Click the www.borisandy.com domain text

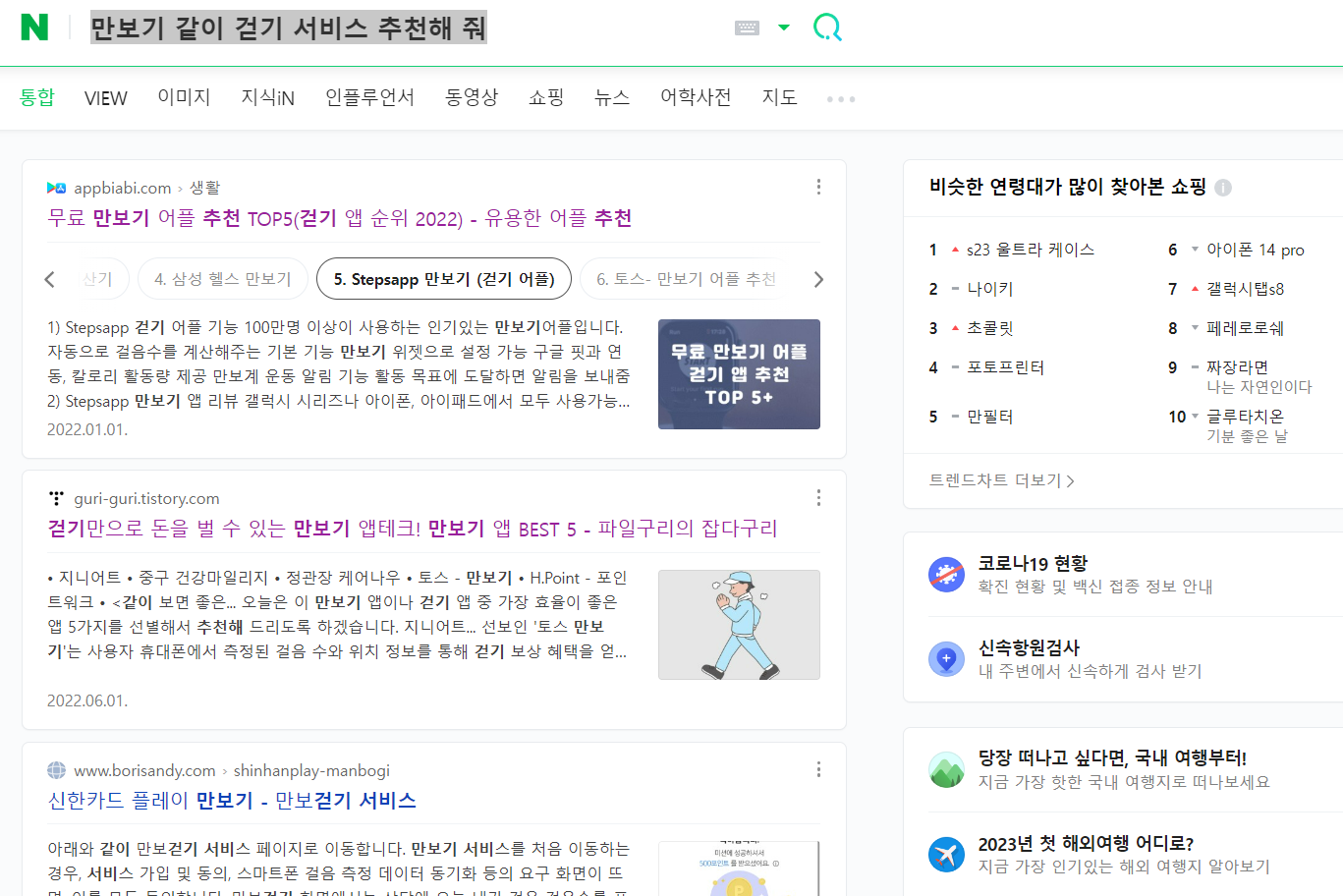(x=144, y=770)
